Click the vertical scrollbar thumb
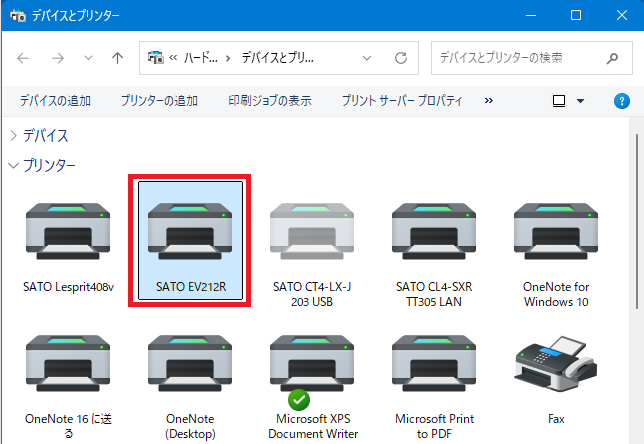 pos(637,221)
